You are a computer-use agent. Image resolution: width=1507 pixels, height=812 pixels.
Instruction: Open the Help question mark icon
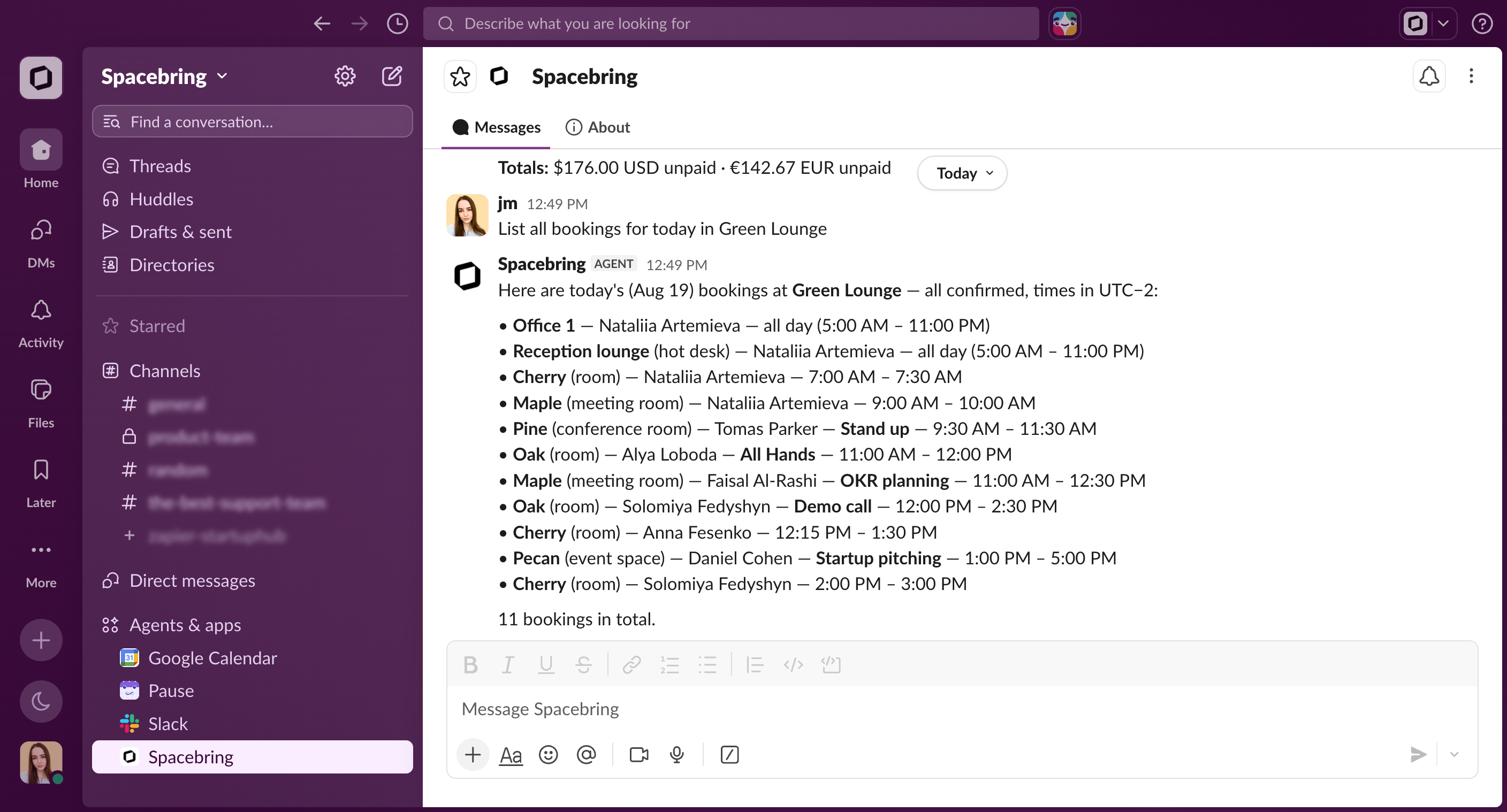[1482, 24]
